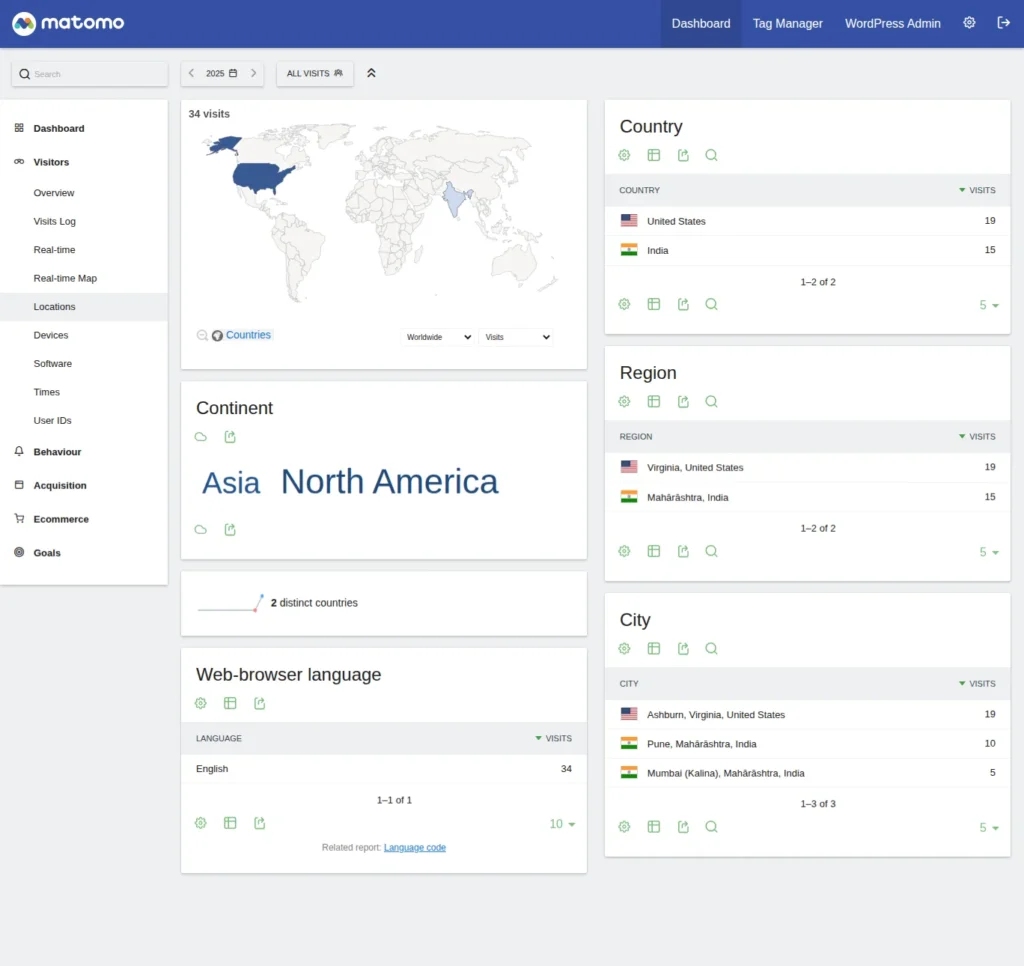Open the Tag Manager menu item
Viewport: 1024px width, 966px height.
tap(787, 23)
